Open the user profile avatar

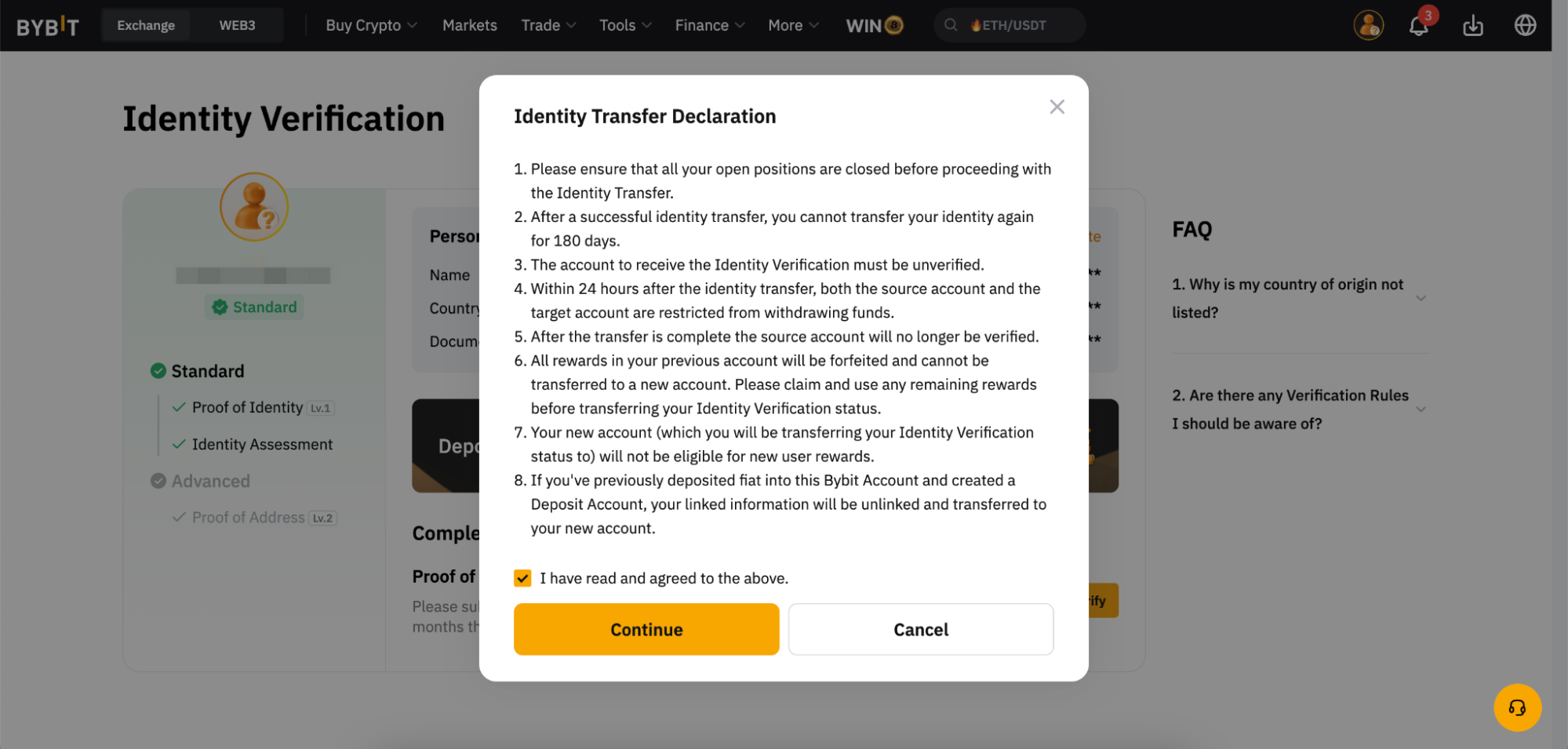click(1368, 25)
